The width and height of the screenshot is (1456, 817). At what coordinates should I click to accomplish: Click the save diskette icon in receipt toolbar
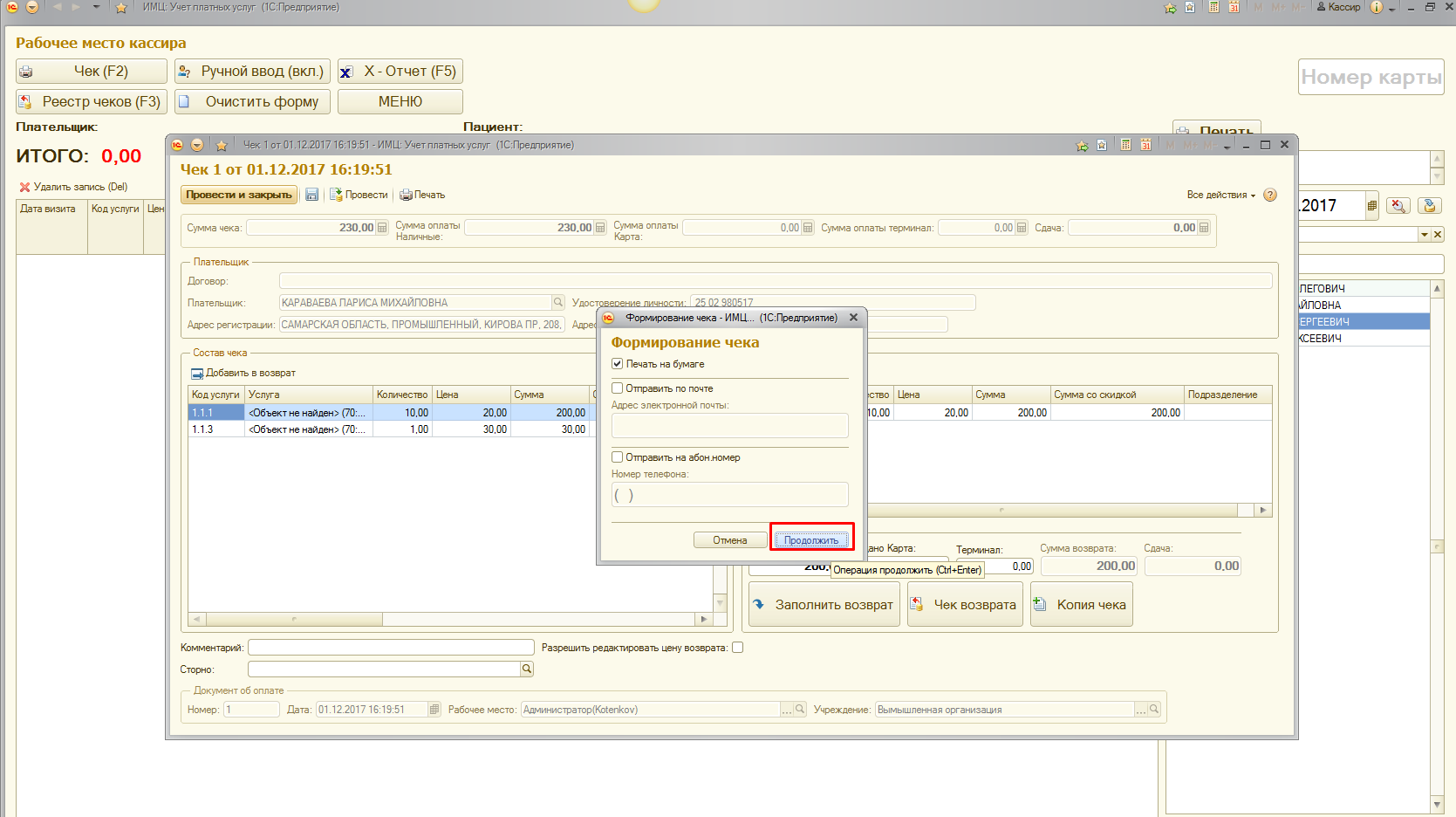[x=311, y=195]
